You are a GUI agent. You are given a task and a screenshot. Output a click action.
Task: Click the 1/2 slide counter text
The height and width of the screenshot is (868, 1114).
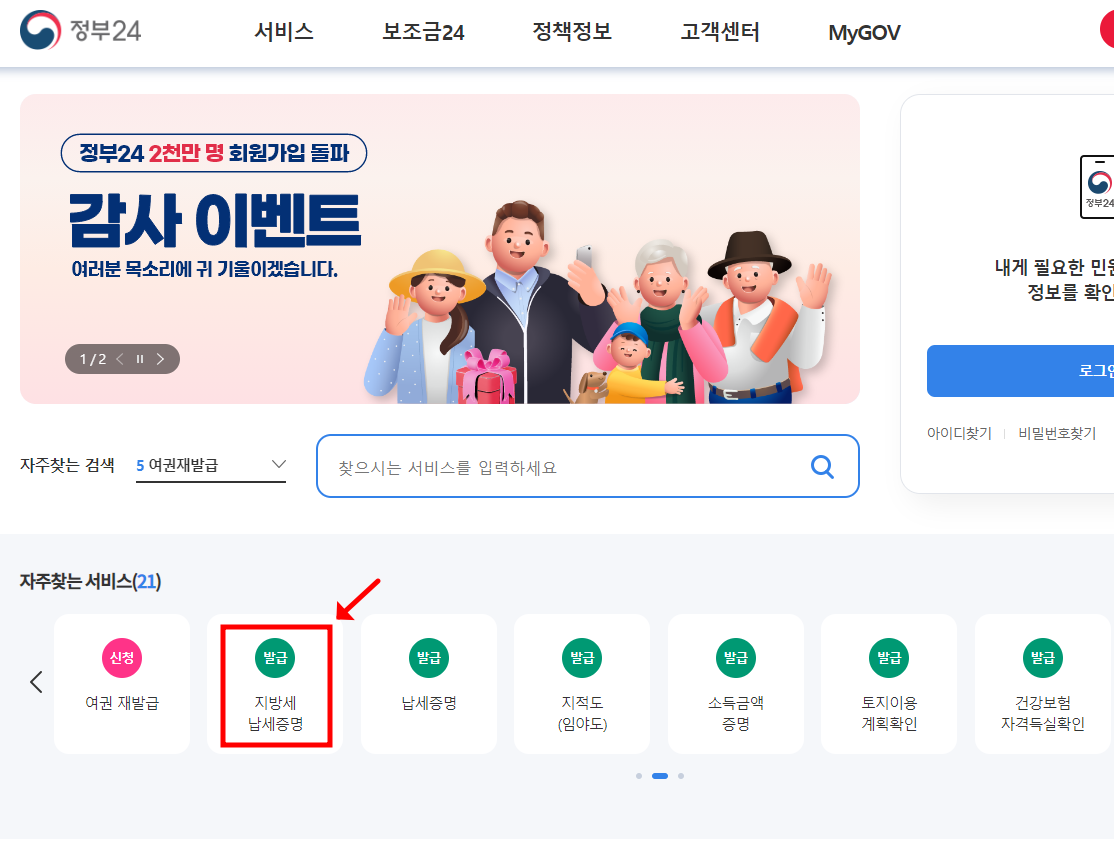tap(93, 359)
